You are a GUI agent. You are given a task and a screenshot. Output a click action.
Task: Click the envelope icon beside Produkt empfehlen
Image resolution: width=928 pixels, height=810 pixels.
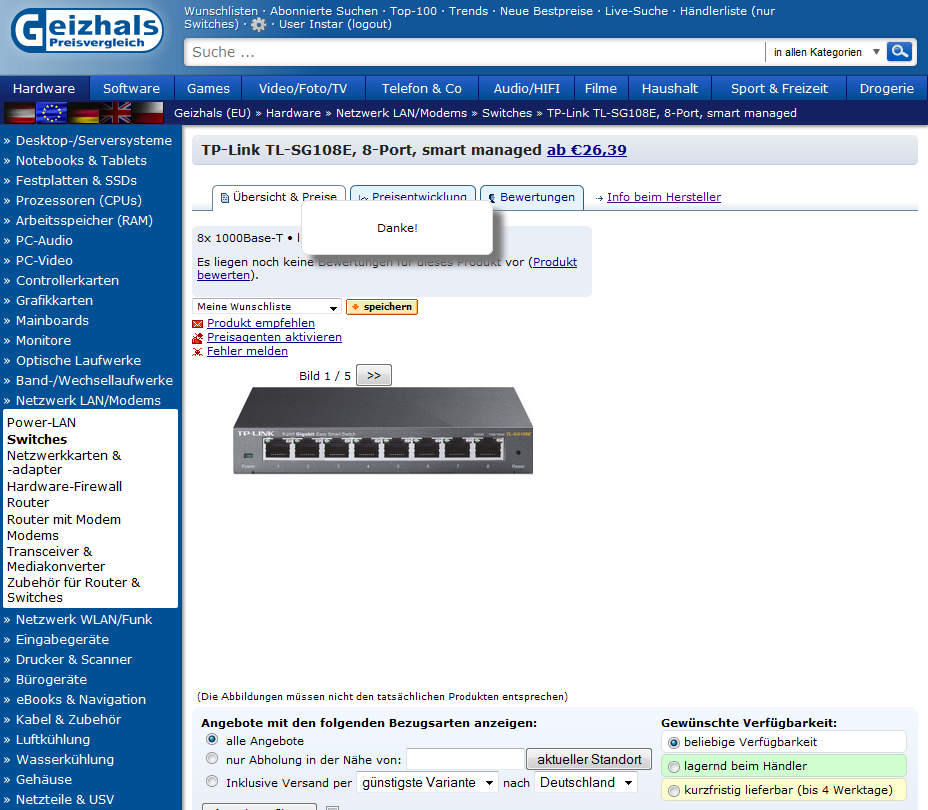(x=198, y=324)
